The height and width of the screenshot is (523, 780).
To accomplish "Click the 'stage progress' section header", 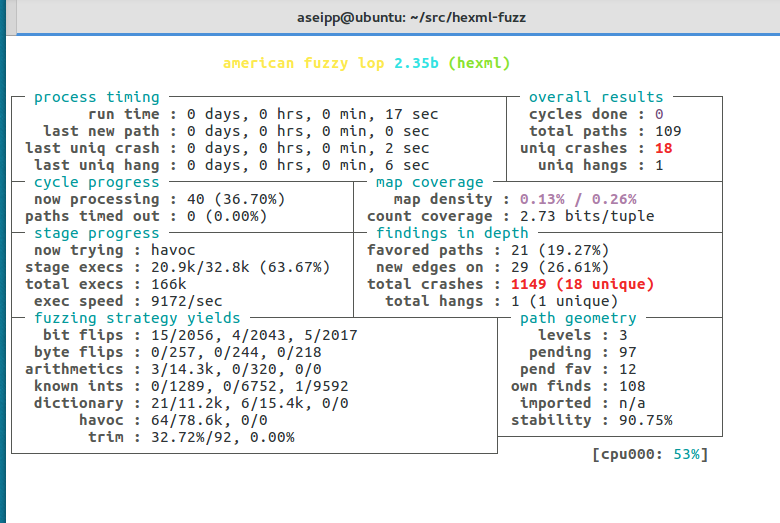I will pyautogui.click(x=97, y=233).
